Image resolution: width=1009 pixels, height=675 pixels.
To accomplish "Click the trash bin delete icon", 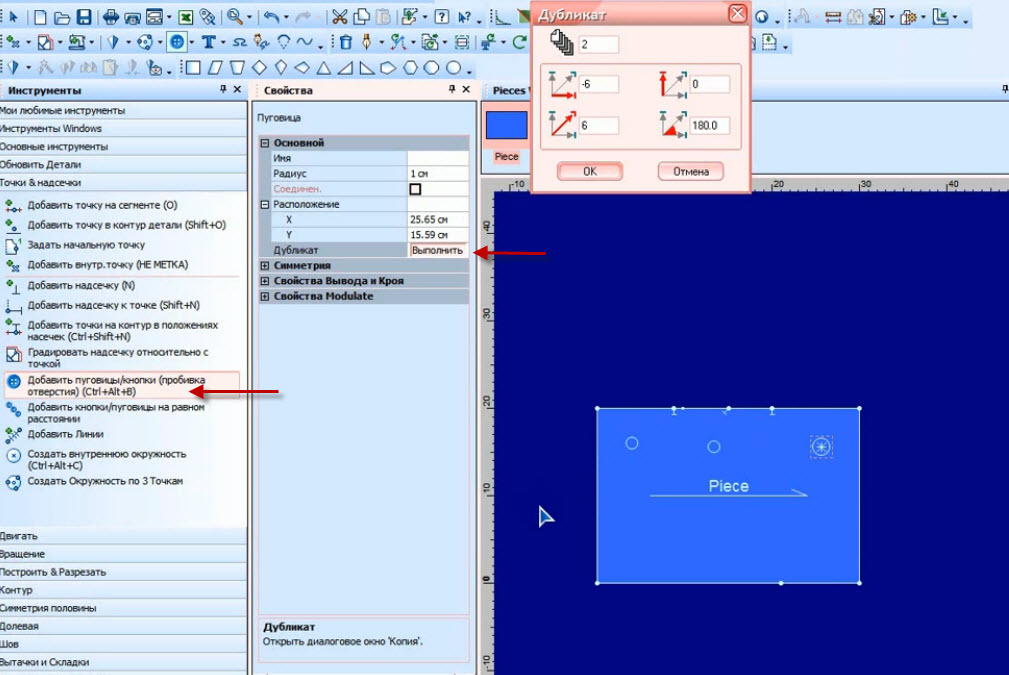I will click(x=346, y=42).
